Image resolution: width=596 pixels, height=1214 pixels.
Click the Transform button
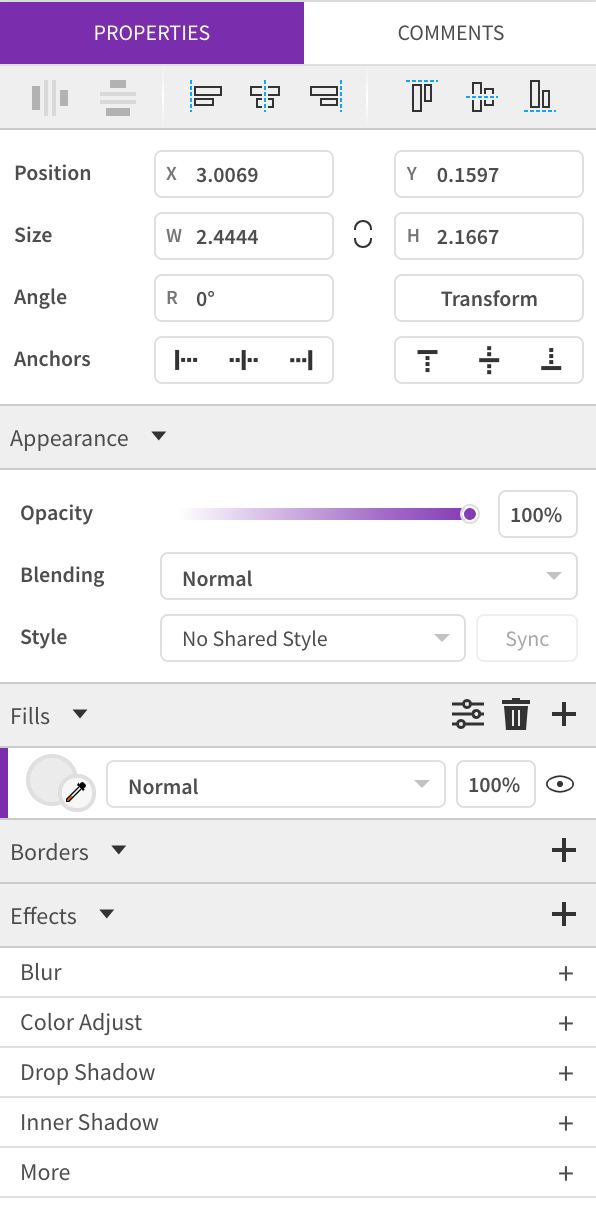coord(489,298)
